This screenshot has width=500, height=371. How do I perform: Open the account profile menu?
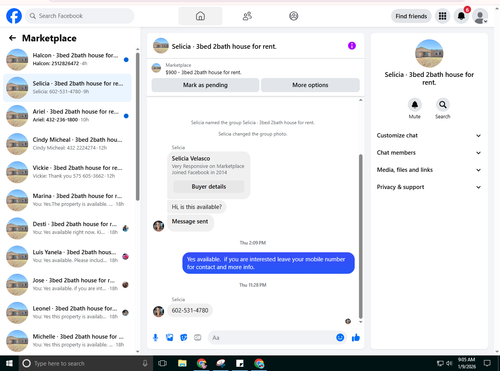point(480,16)
